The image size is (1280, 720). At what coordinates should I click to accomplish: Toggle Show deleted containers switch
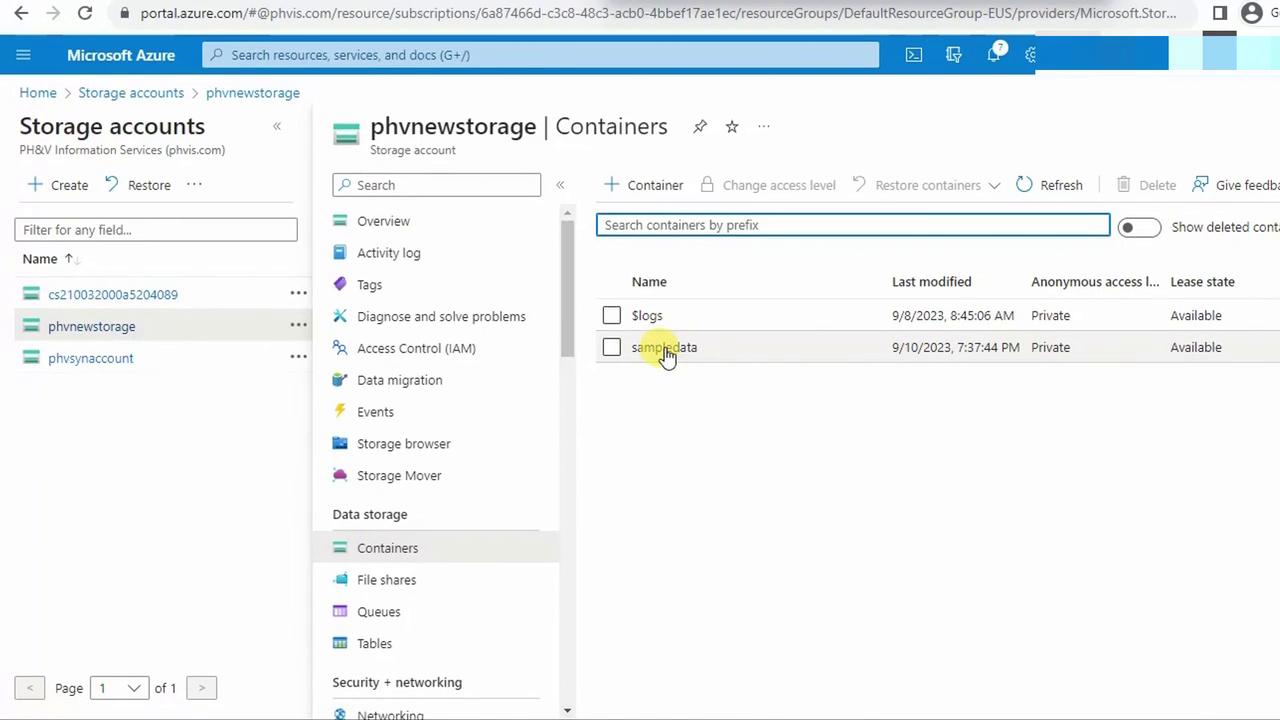(x=1139, y=227)
